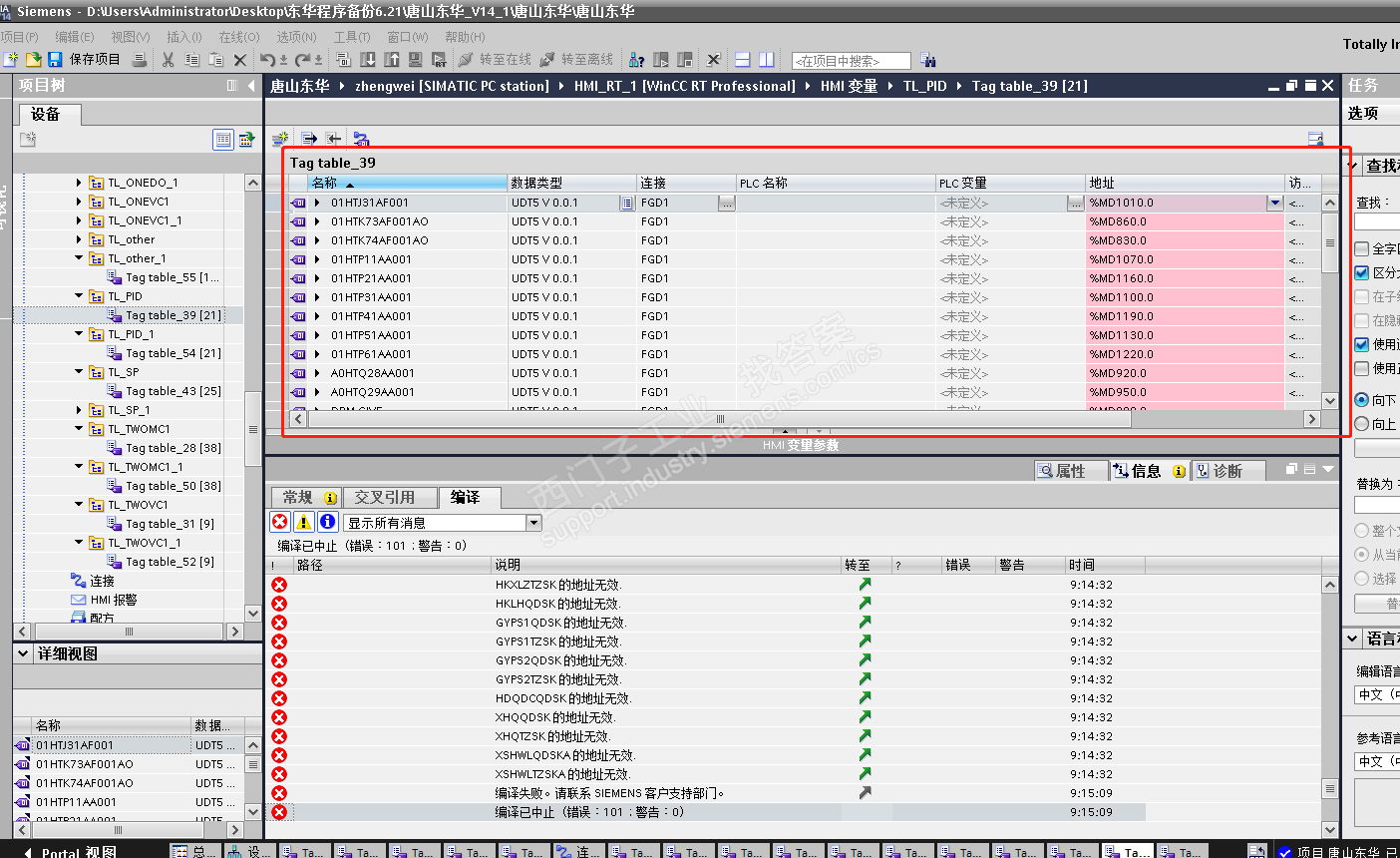This screenshot has height=858, width=1400.
Task: Split editor space horizontally
Action: [742, 60]
